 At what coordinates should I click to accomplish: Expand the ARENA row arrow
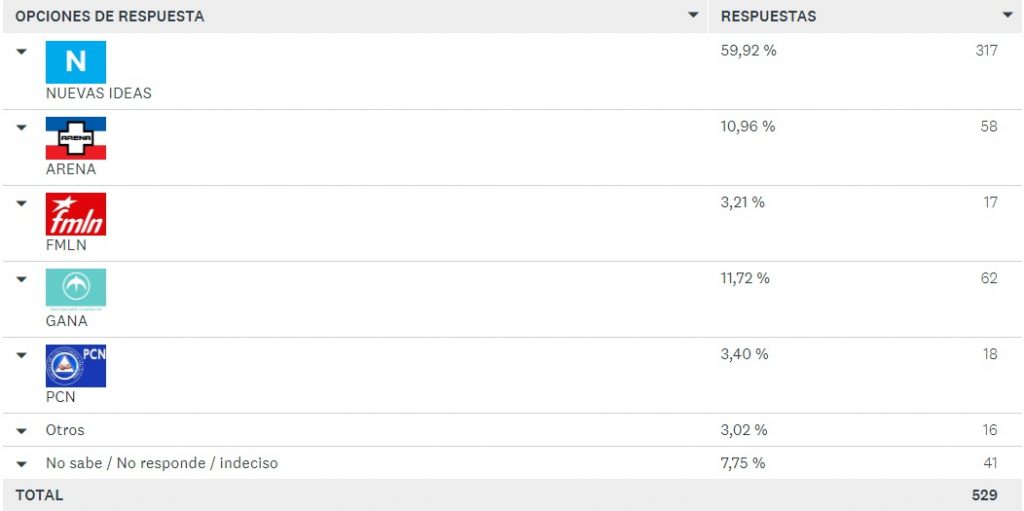(x=22, y=127)
